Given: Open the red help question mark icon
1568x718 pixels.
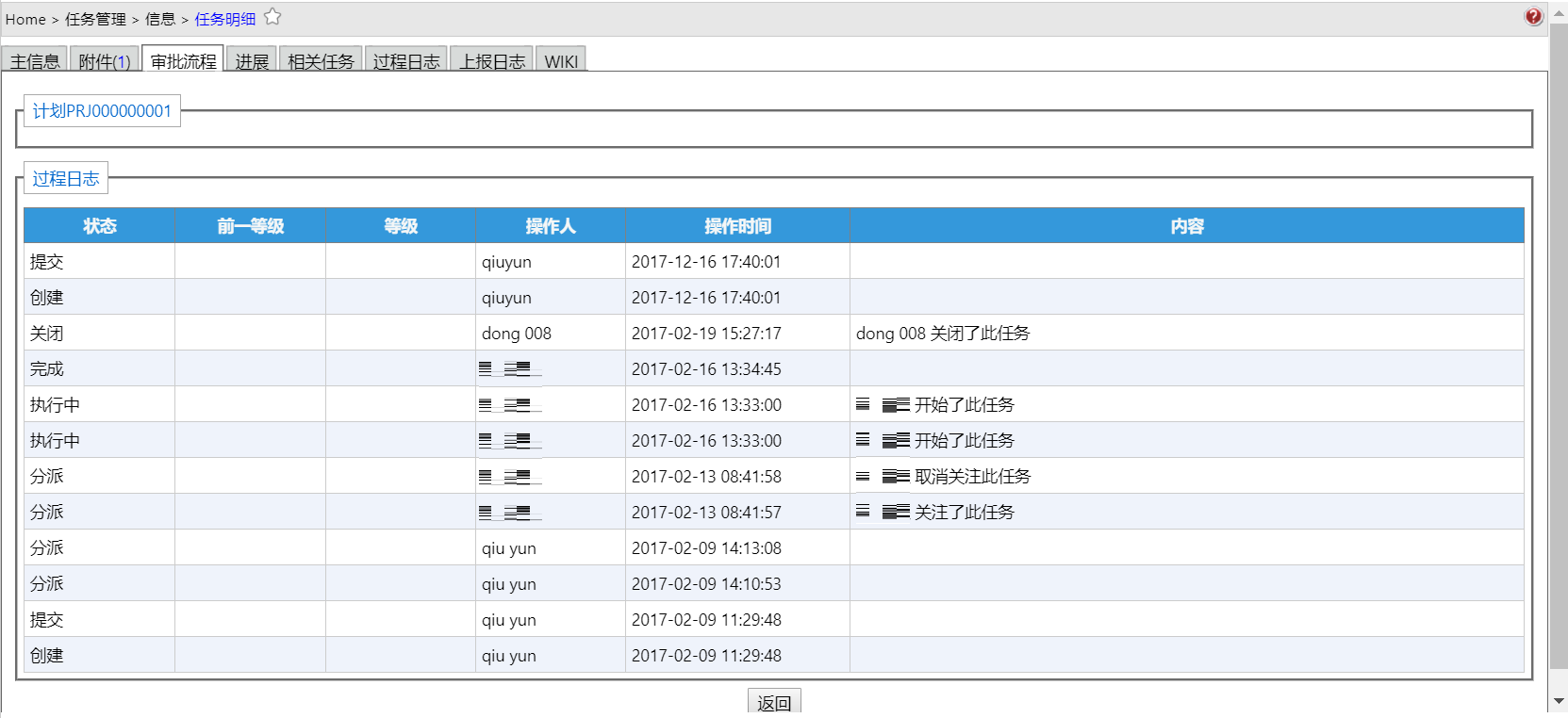Looking at the screenshot, I should (x=1534, y=16).
